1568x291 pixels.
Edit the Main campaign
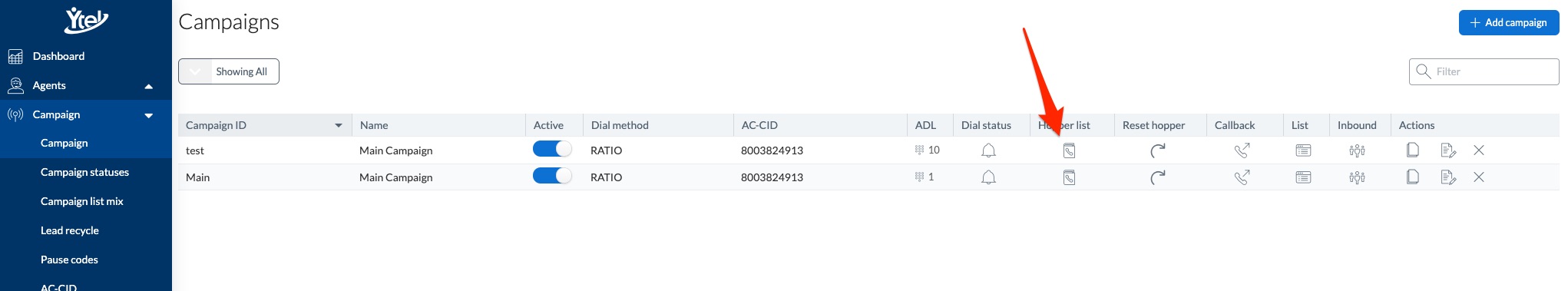(1448, 177)
